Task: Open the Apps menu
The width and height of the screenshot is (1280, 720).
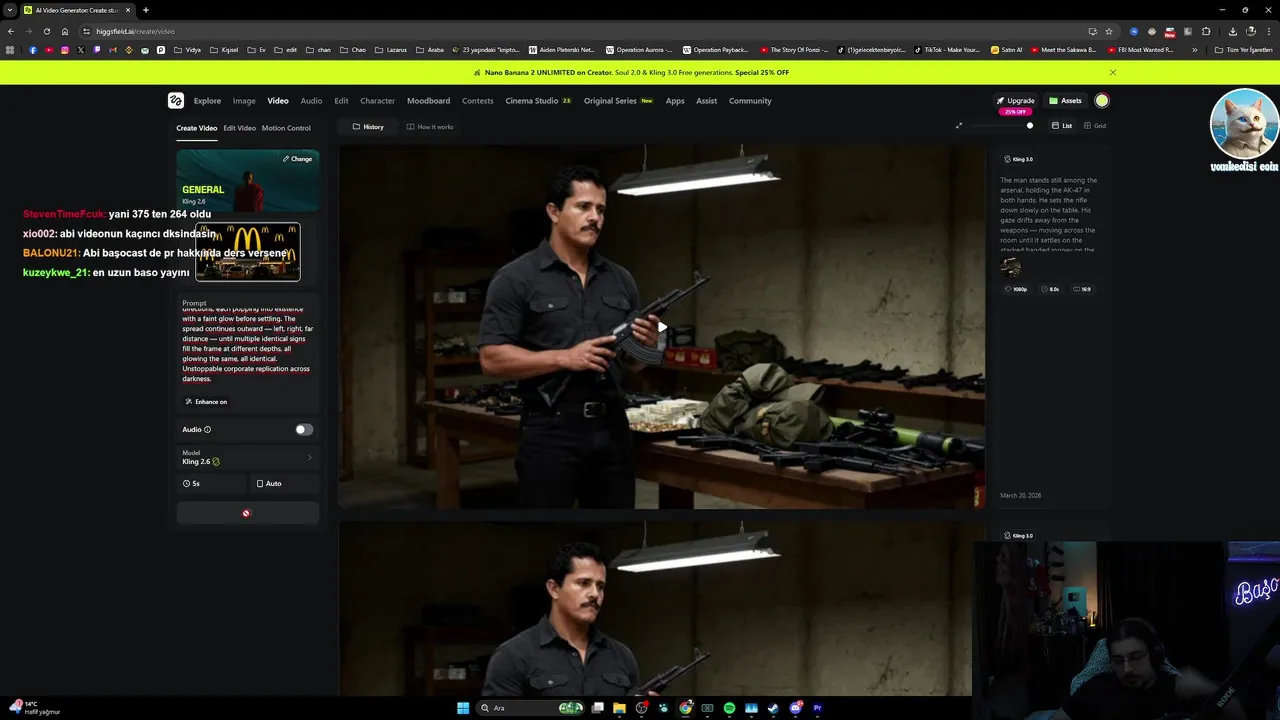Action: 675,101
